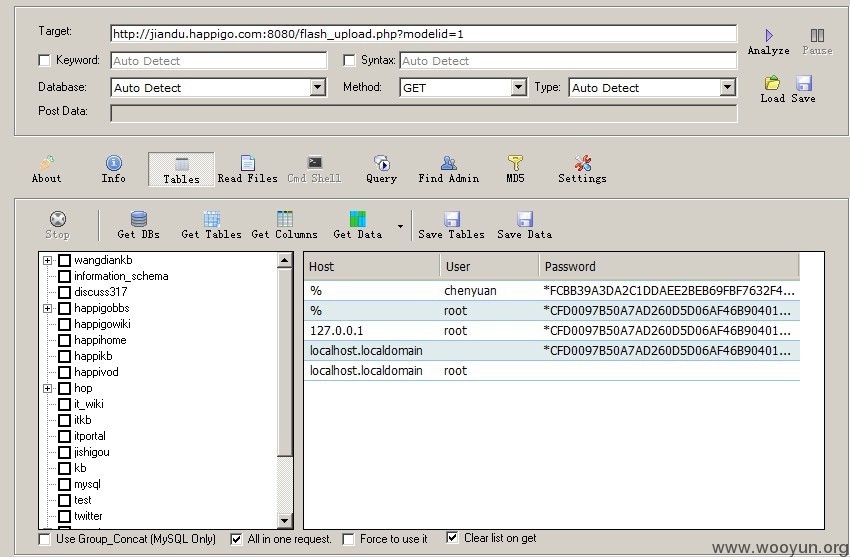The image size is (850, 557).
Task: Open the MD5 tool
Action: pyautogui.click(x=515, y=170)
